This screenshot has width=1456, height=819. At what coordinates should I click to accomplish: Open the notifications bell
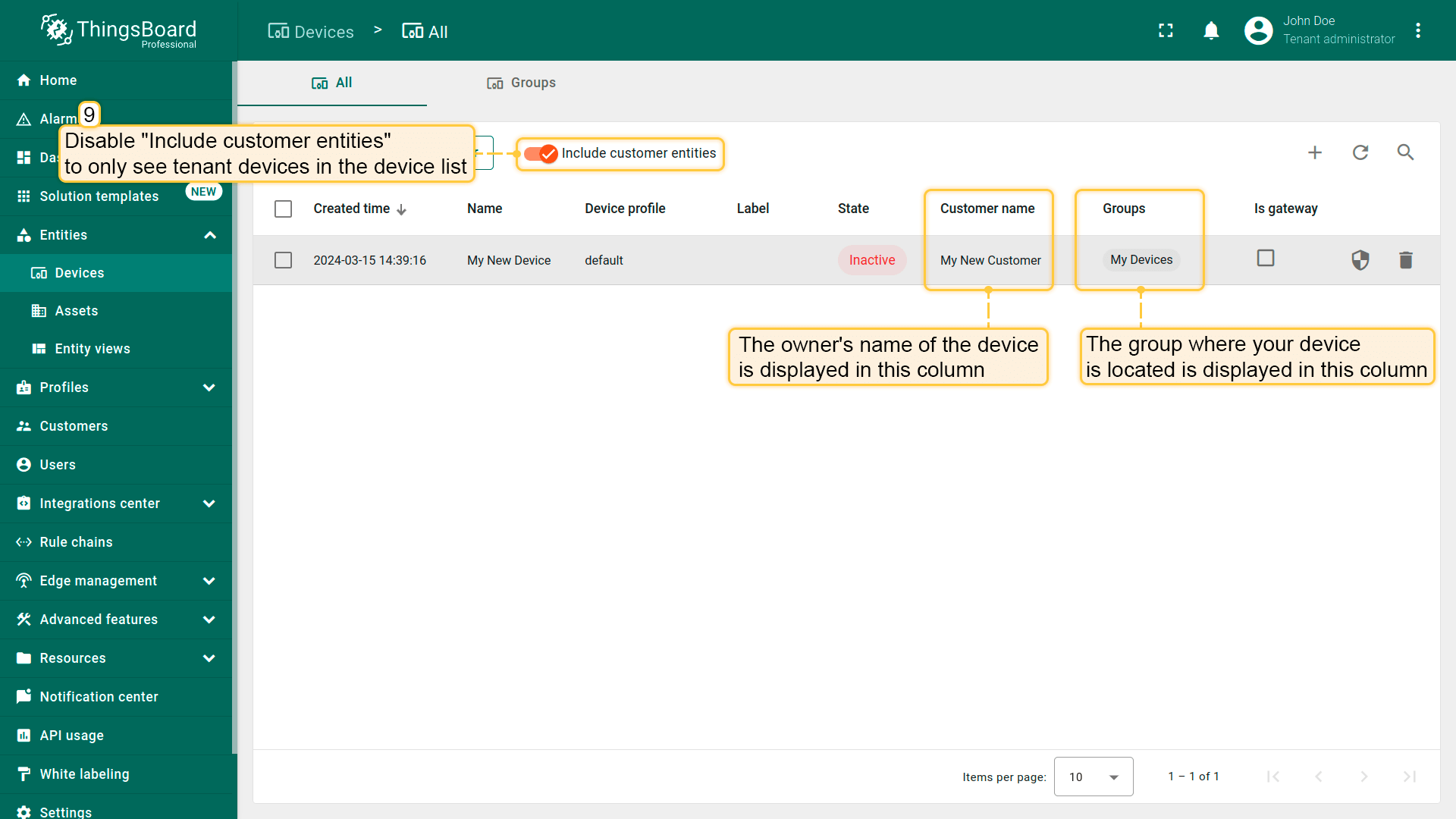tap(1211, 30)
